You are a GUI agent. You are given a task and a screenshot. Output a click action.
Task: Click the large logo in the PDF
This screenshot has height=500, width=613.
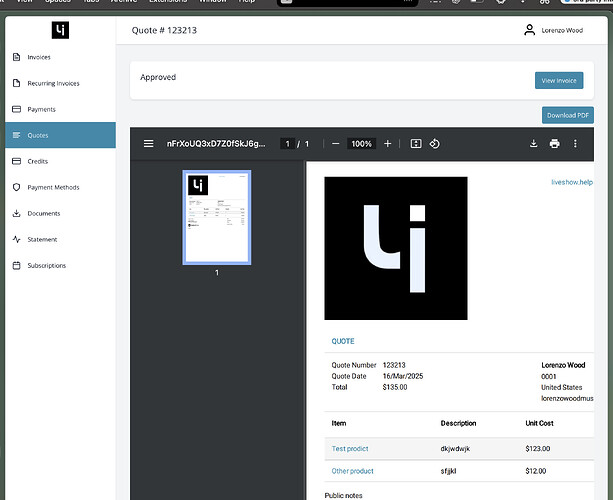tap(396, 248)
